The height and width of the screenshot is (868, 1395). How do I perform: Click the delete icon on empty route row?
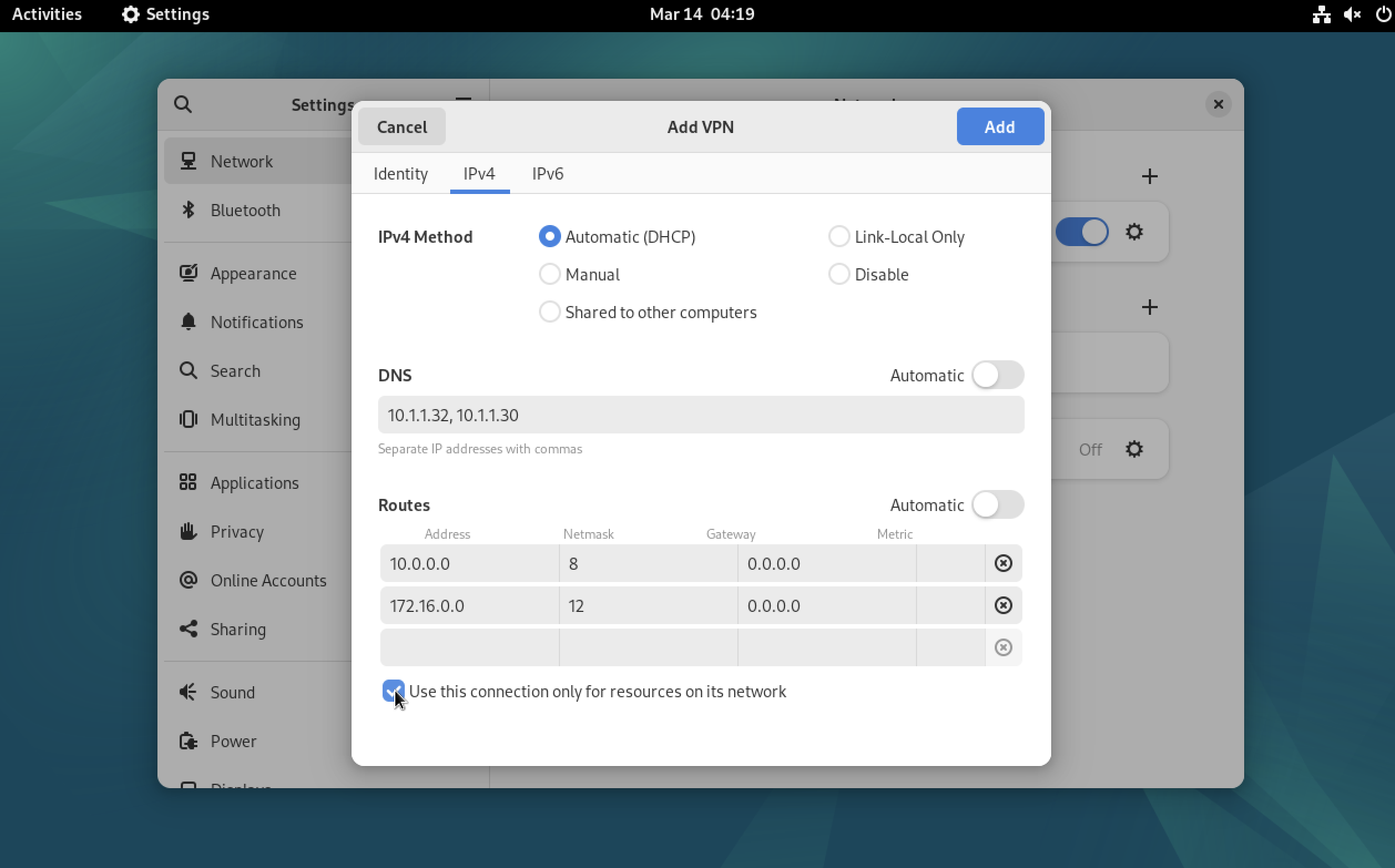pos(1003,647)
